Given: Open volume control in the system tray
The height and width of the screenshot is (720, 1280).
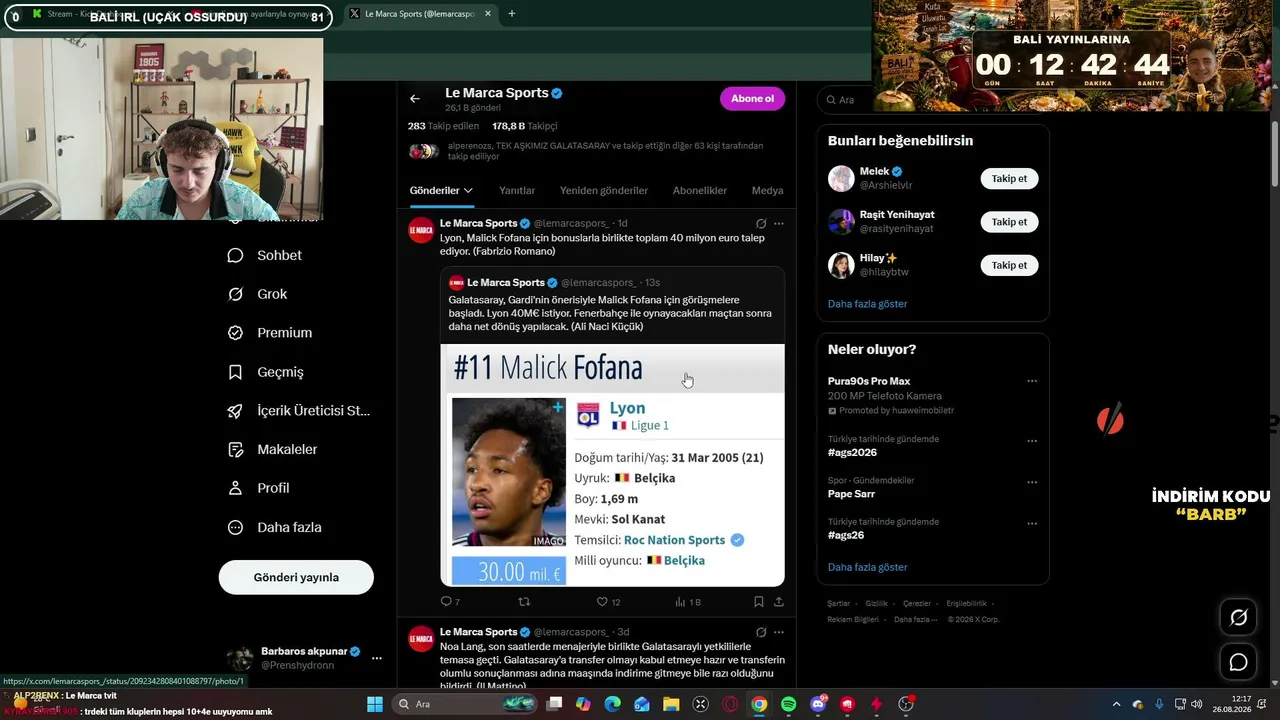Looking at the screenshot, I should pyautogui.click(x=1197, y=704).
